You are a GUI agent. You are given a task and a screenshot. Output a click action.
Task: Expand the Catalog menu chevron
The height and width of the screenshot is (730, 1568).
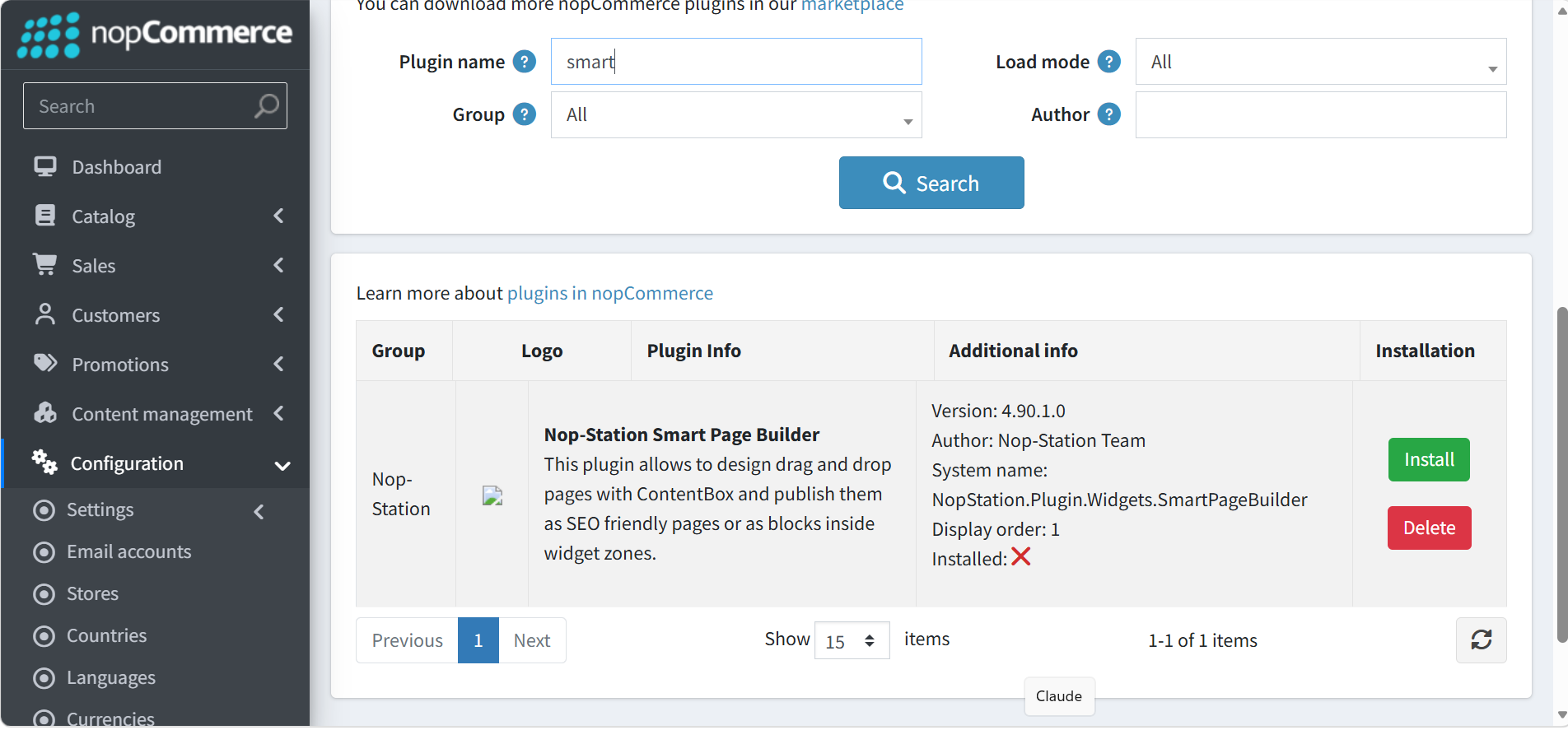coord(278,216)
